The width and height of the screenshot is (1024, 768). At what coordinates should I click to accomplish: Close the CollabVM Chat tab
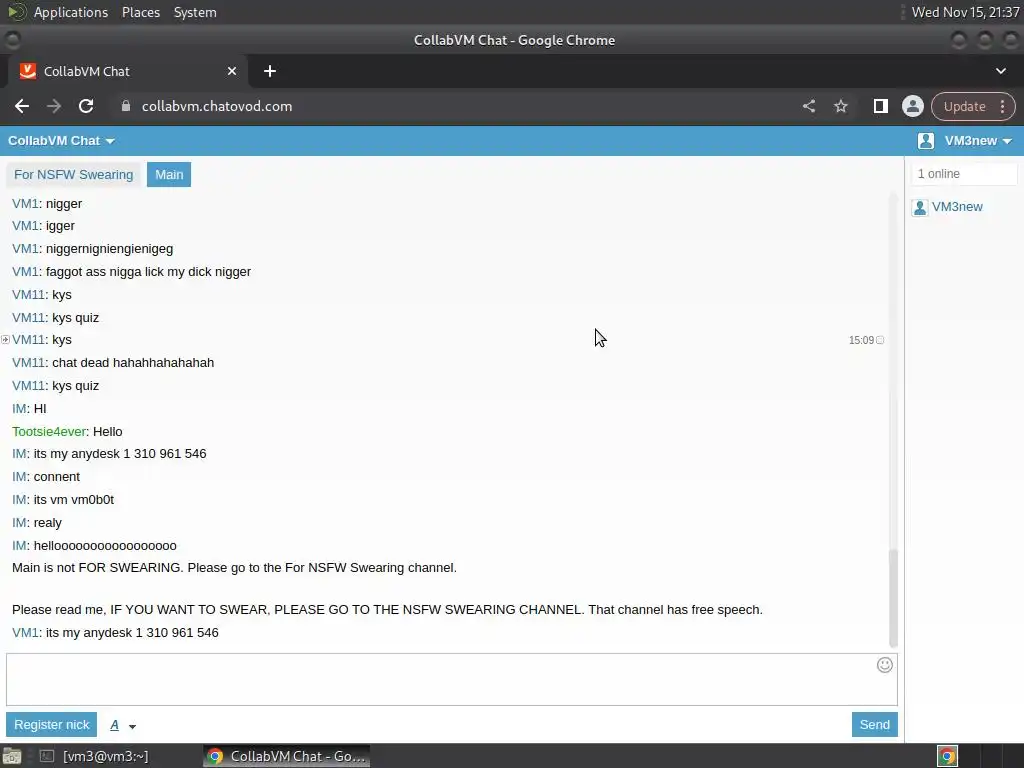[x=232, y=71]
